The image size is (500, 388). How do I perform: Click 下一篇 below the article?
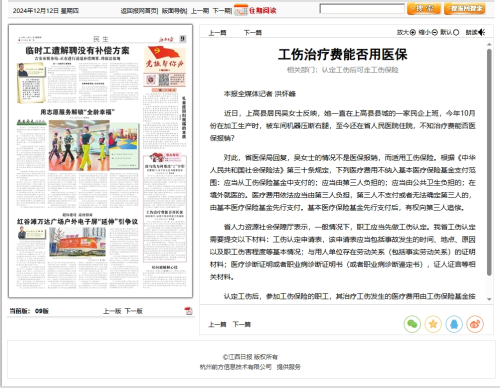pyautogui.click(x=242, y=324)
